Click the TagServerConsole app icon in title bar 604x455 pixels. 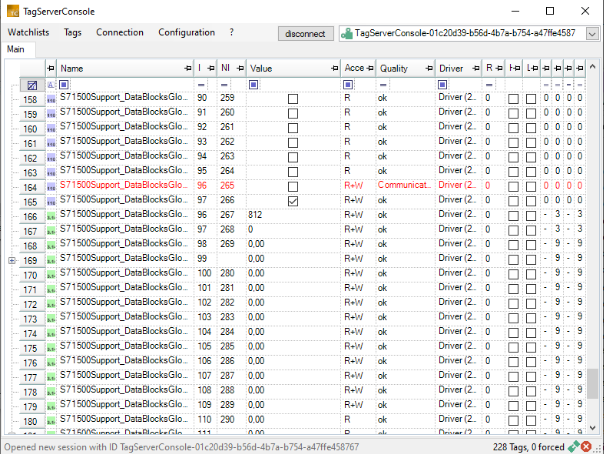point(13,11)
